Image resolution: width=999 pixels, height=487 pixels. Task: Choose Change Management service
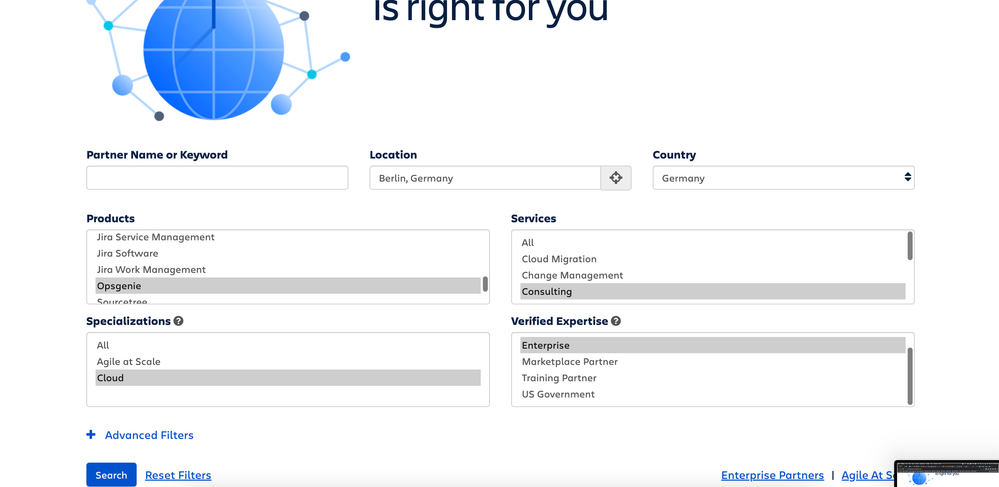pyautogui.click(x=713, y=275)
